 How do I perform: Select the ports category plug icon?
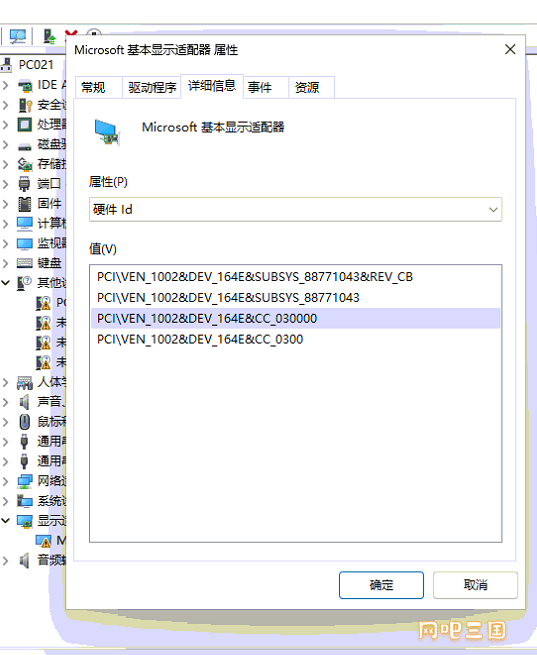pyautogui.click(x=25, y=184)
